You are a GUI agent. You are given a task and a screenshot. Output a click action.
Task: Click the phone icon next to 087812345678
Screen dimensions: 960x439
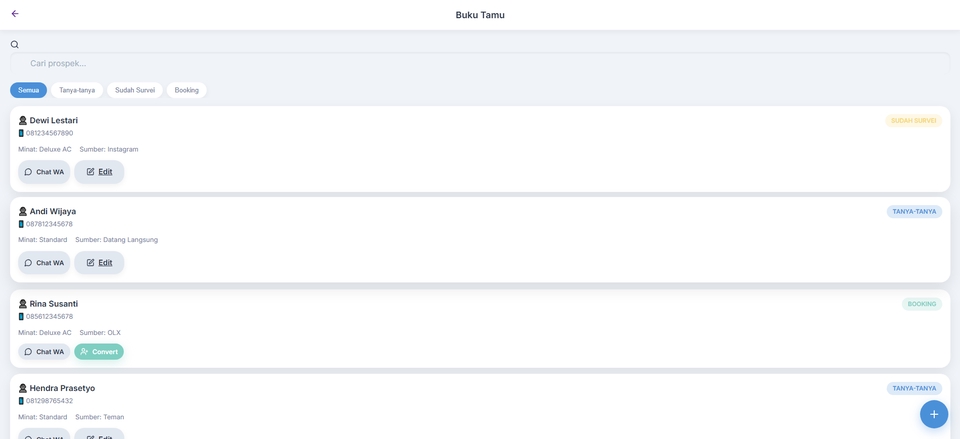coord(21,224)
